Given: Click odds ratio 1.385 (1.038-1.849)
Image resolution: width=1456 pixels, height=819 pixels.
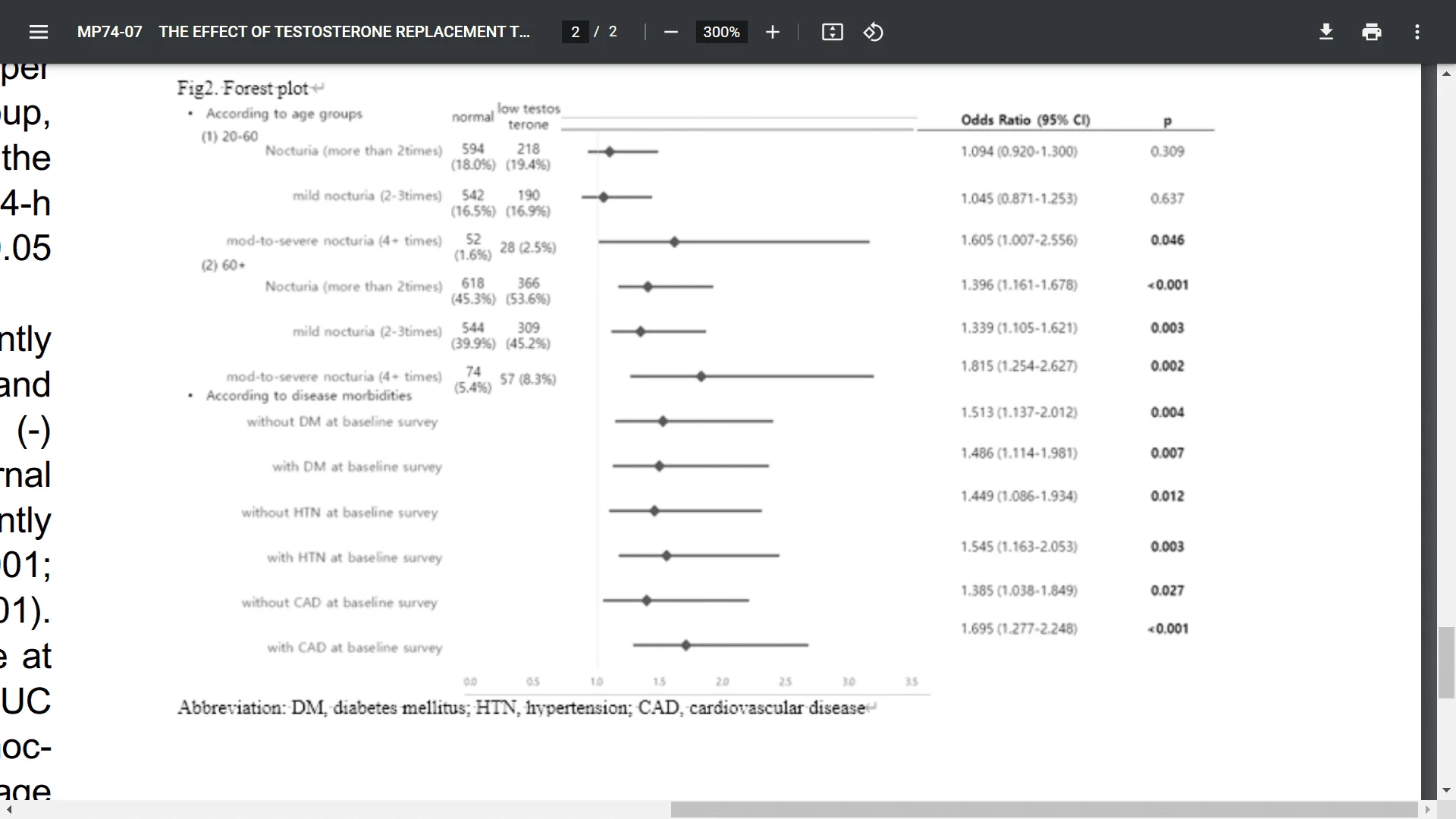Looking at the screenshot, I should point(1018,590).
